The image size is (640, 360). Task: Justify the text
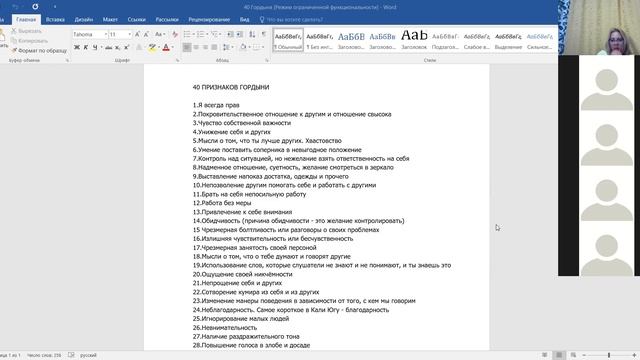tap(214, 47)
